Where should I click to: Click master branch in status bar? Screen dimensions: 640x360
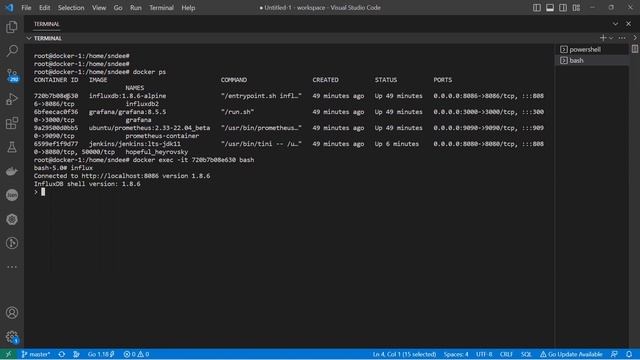[36, 354]
